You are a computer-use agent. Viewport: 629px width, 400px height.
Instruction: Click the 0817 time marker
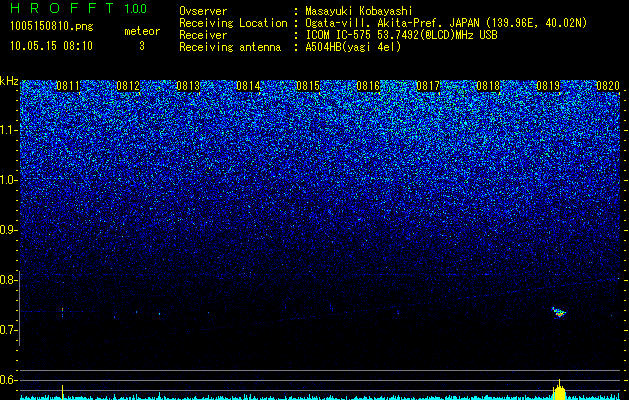tap(428, 86)
